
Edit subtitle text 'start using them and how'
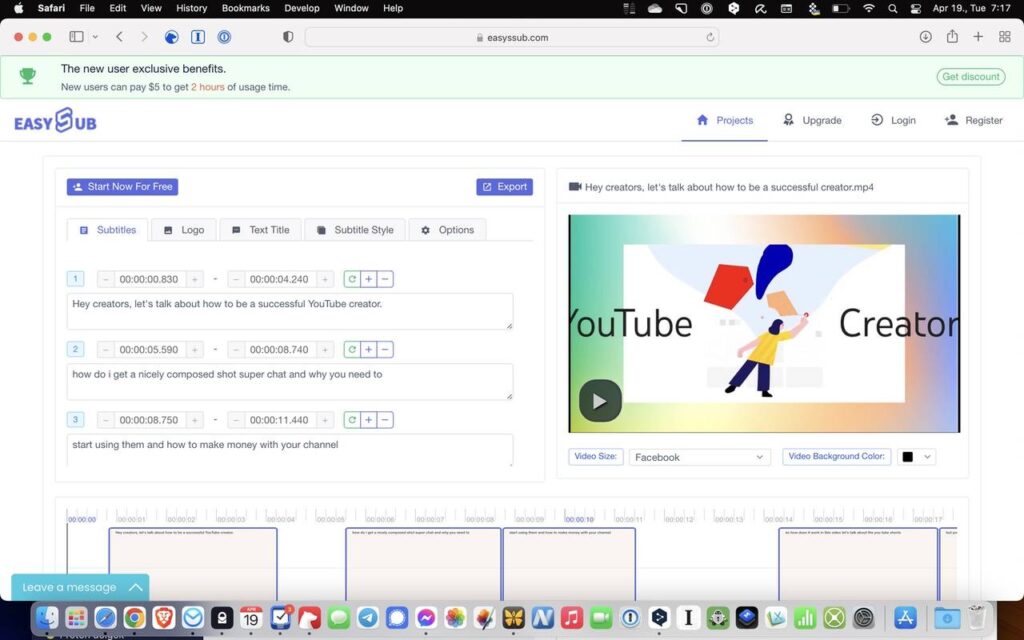290,450
